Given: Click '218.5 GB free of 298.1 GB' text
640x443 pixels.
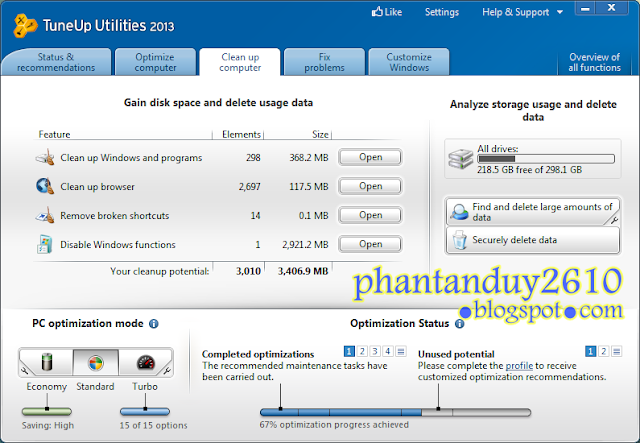Looking at the screenshot, I should (x=529, y=170).
